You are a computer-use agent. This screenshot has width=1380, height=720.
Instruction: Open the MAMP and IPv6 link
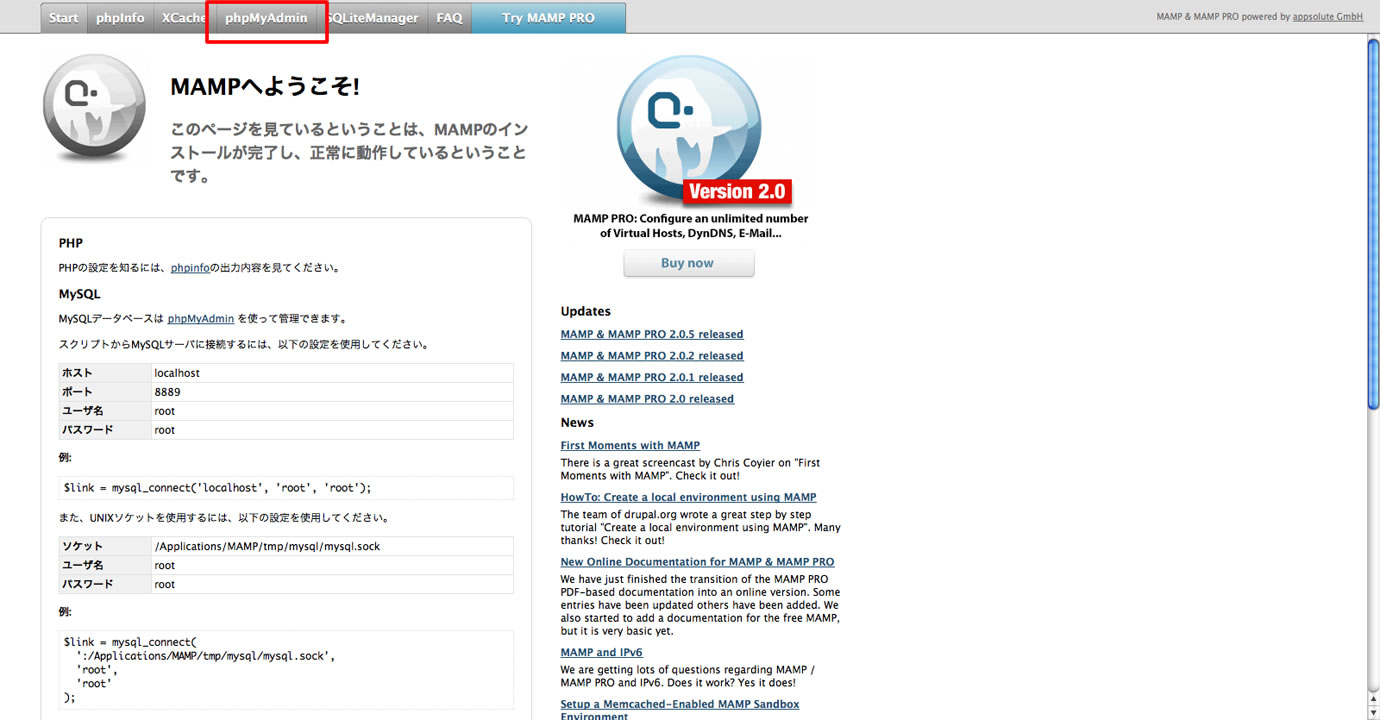pos(601,653)
